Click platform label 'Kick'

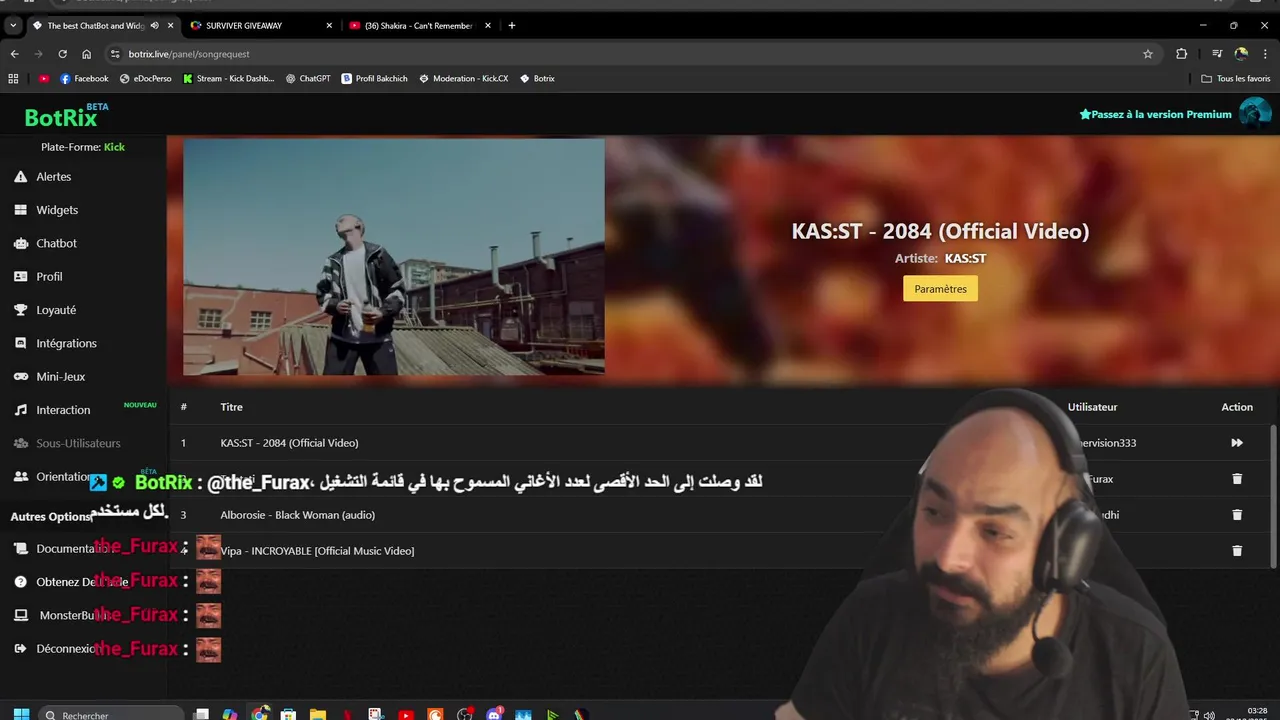114,147
